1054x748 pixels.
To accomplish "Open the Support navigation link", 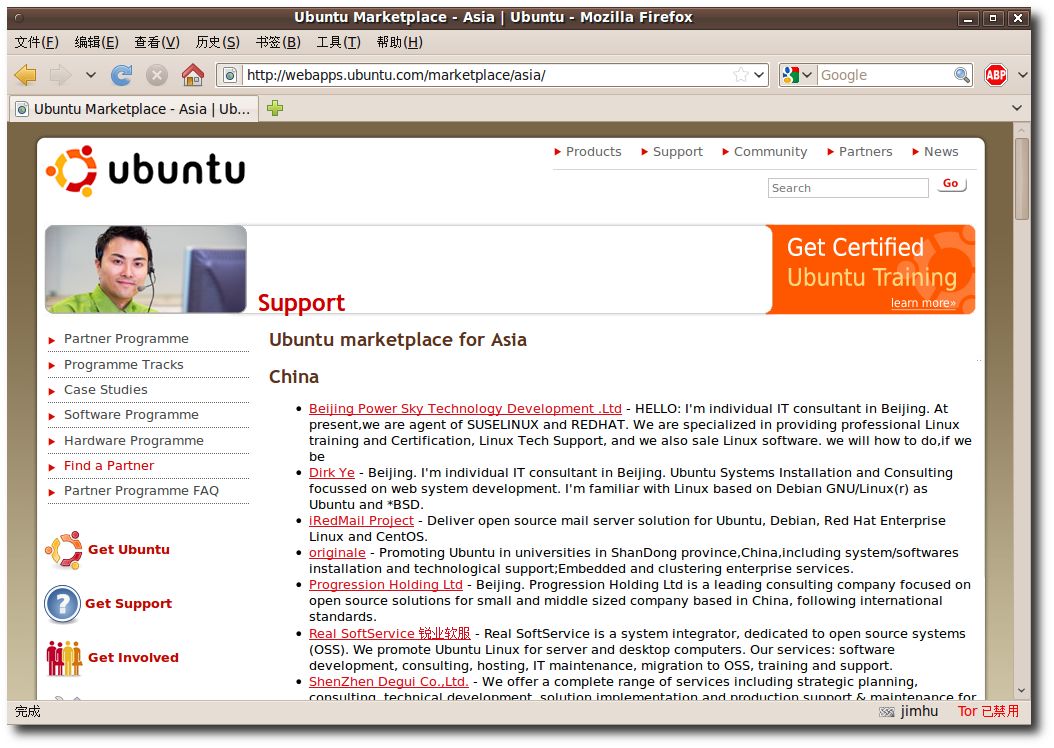I will [678, 152].
